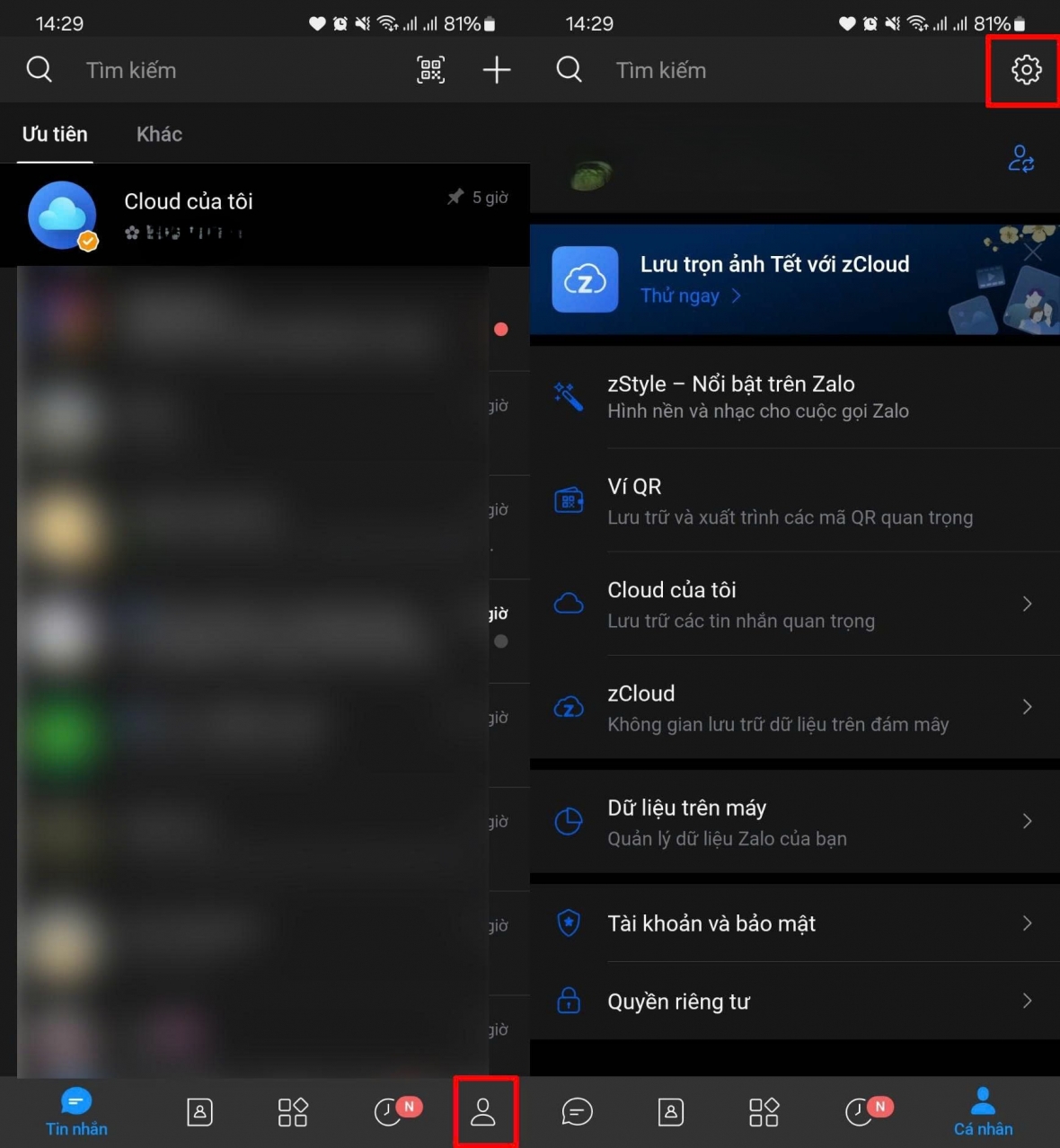Screen dimensions: 1060x1148
Task: Tap padlock icon for Quyền riêng tư
Action: click(569, 1000)
